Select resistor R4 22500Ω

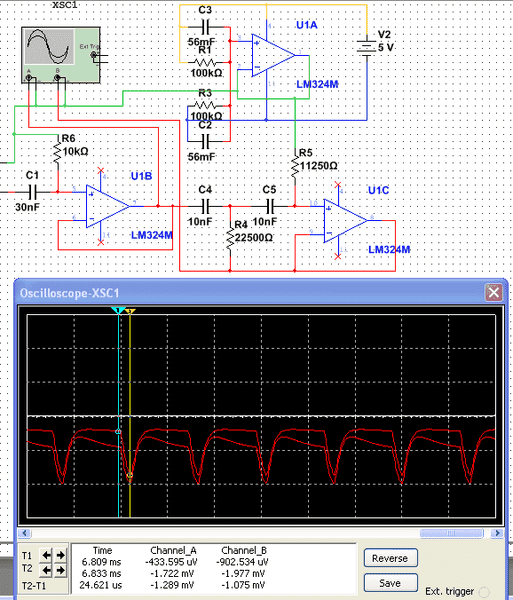pos(230,236)
